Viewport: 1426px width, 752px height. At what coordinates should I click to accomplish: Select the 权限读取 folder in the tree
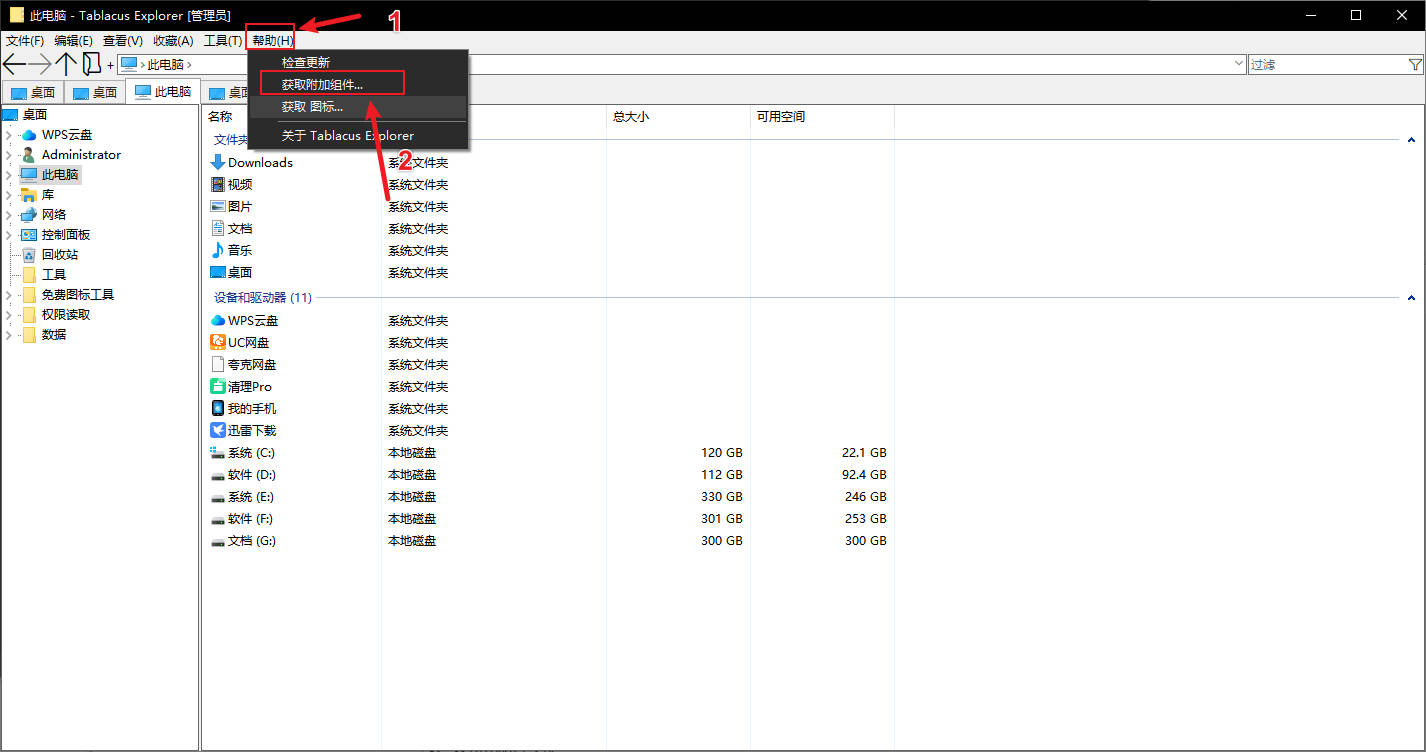tap(66, 314)
